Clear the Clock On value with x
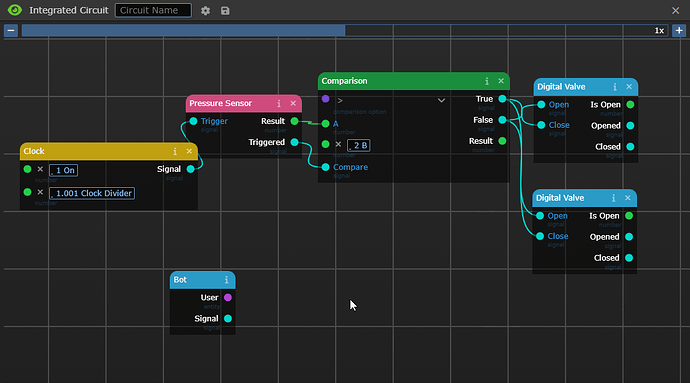690x383 pixels. (40, 169)
